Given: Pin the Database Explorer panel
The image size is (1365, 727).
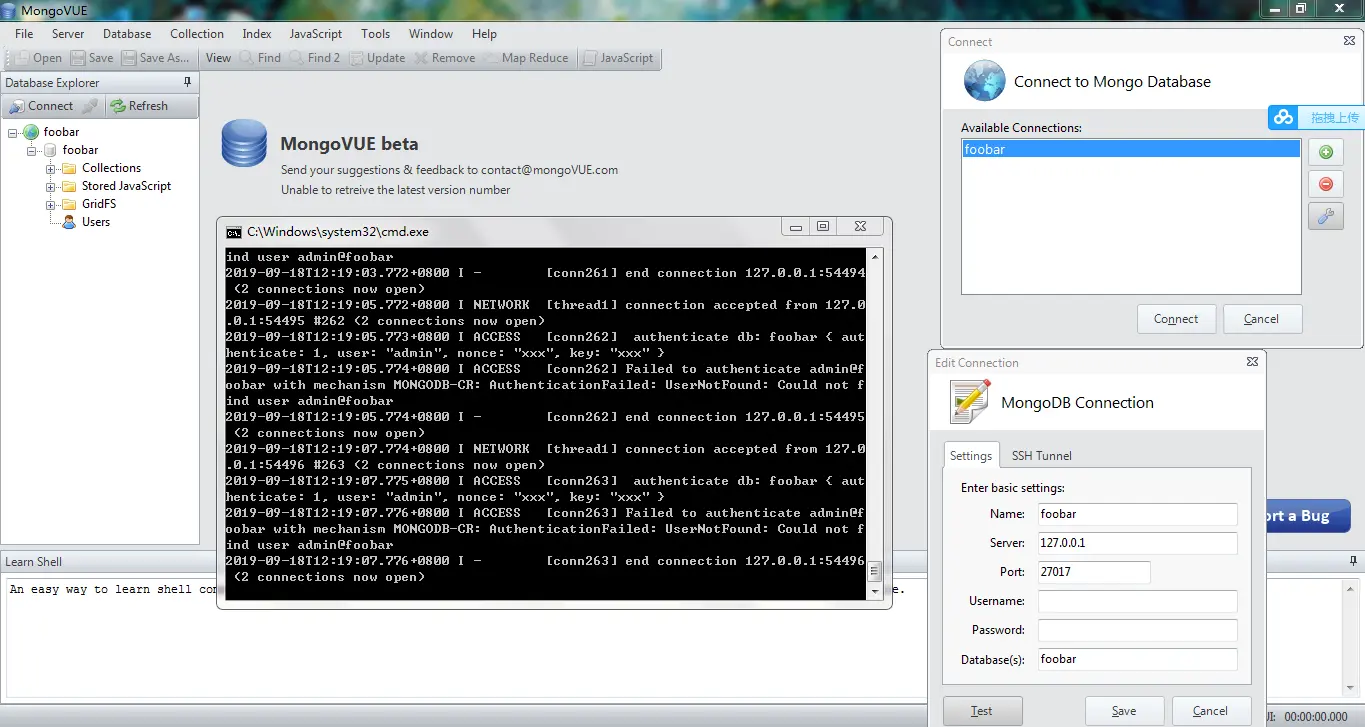Looking at the screenshot, I should click(x=187, y=82).
